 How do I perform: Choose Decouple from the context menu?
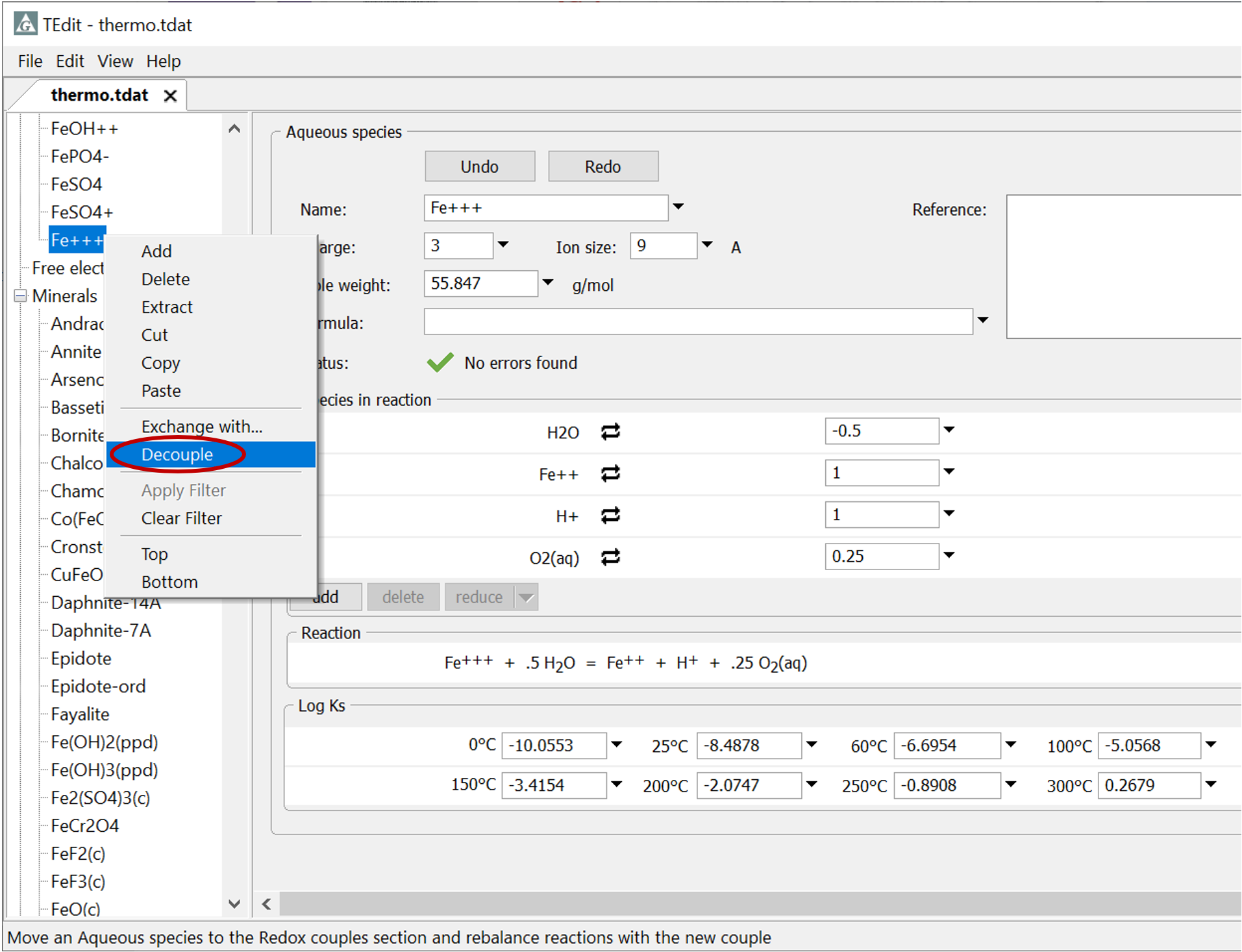(212, 455)
